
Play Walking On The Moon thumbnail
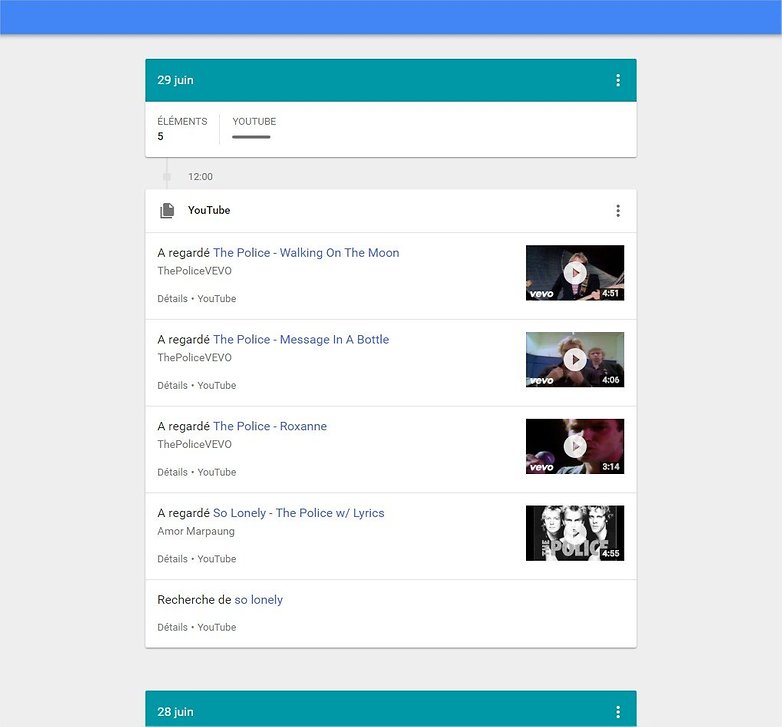pos(575,273)
